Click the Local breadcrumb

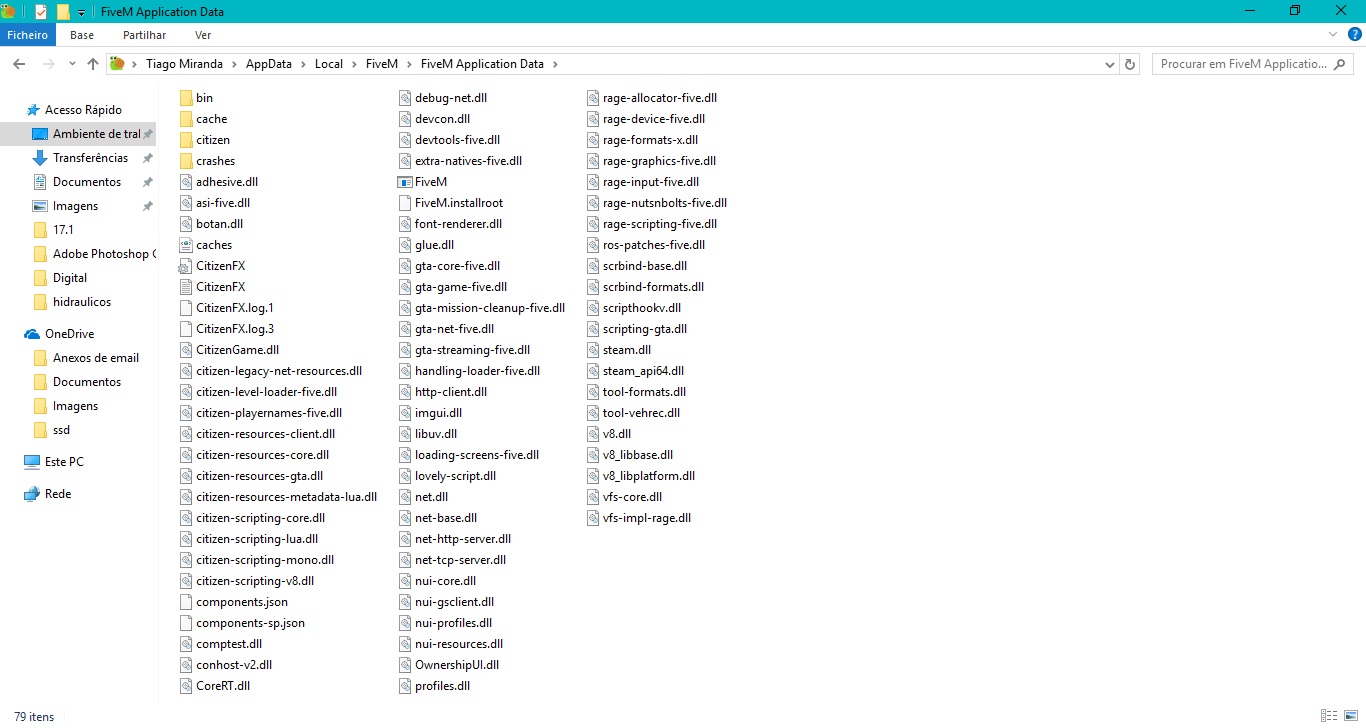coord(329,64)
